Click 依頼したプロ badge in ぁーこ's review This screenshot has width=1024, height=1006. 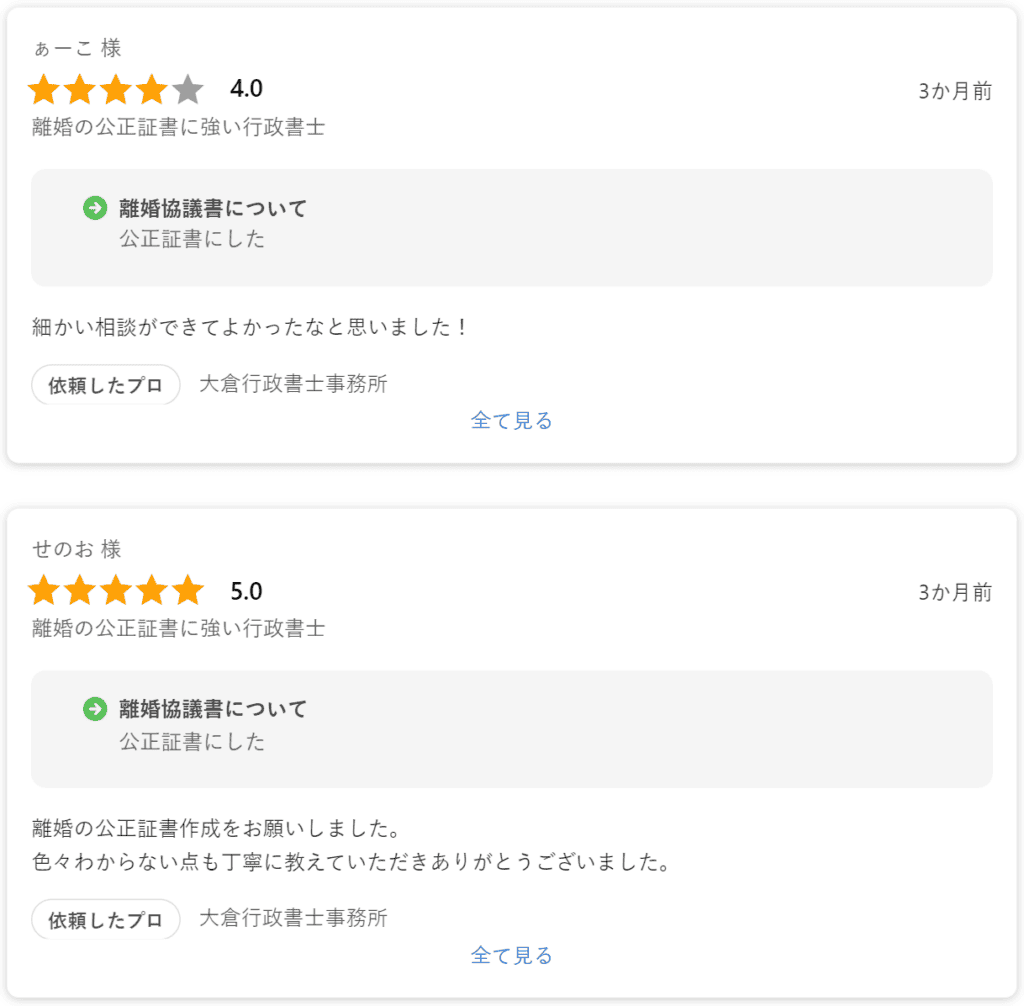106,385
